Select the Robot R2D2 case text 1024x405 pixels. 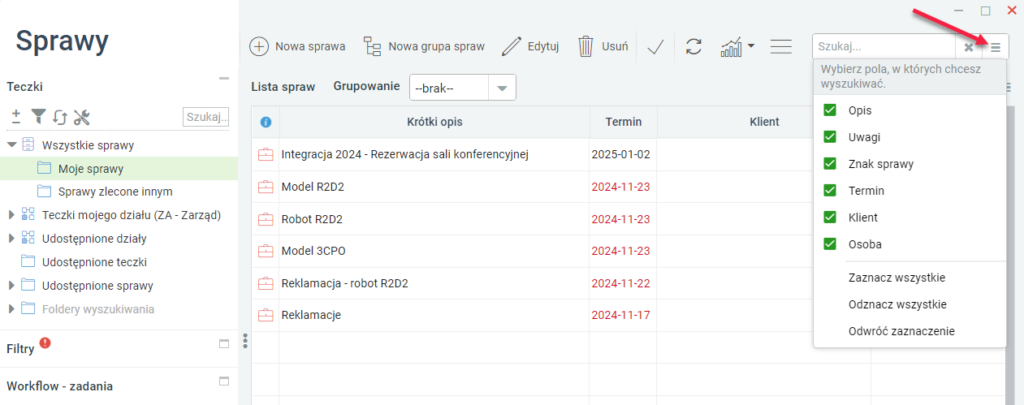[x=312, y=219]
